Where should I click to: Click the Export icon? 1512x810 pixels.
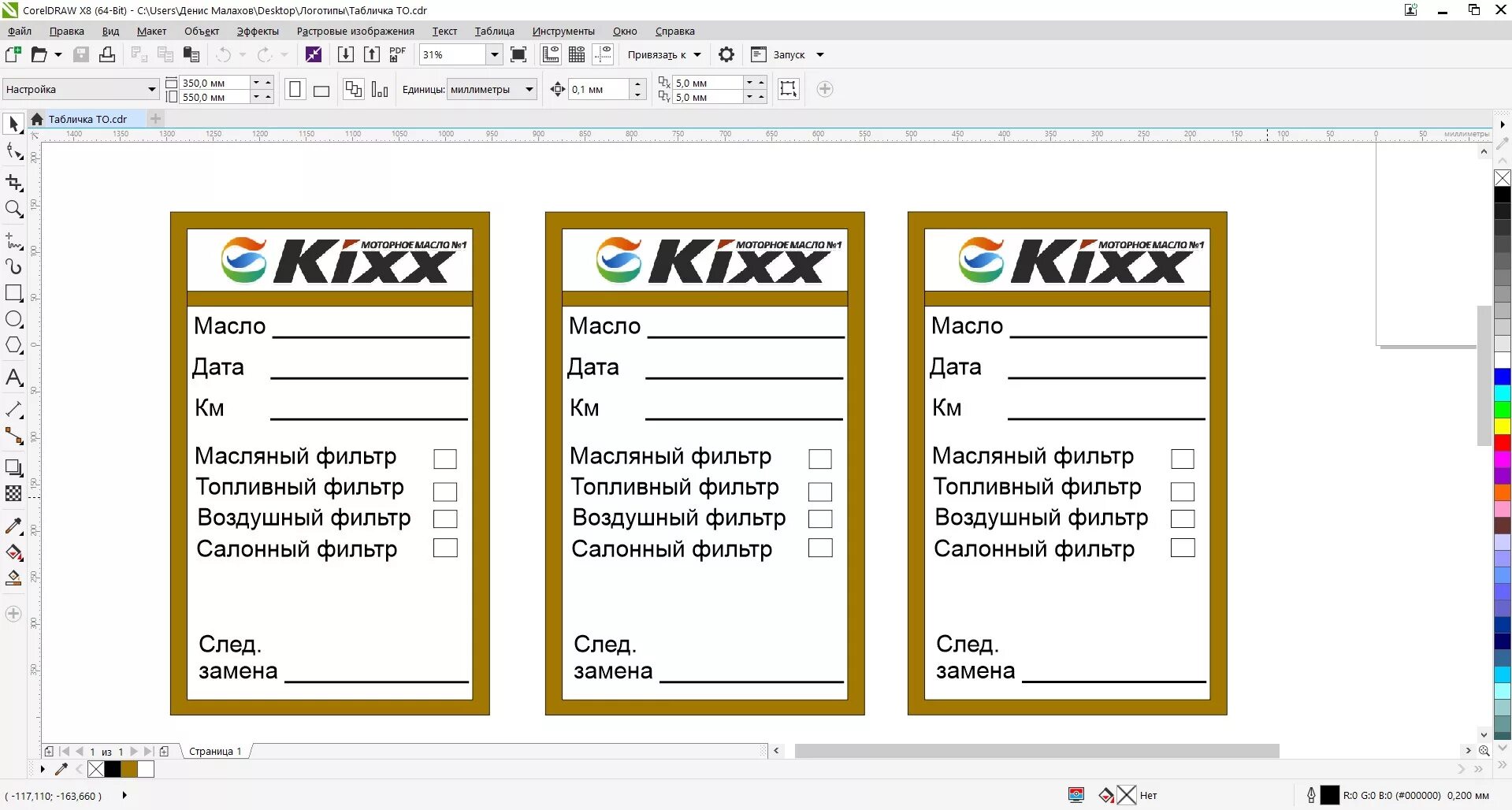[x=372, y=54]
